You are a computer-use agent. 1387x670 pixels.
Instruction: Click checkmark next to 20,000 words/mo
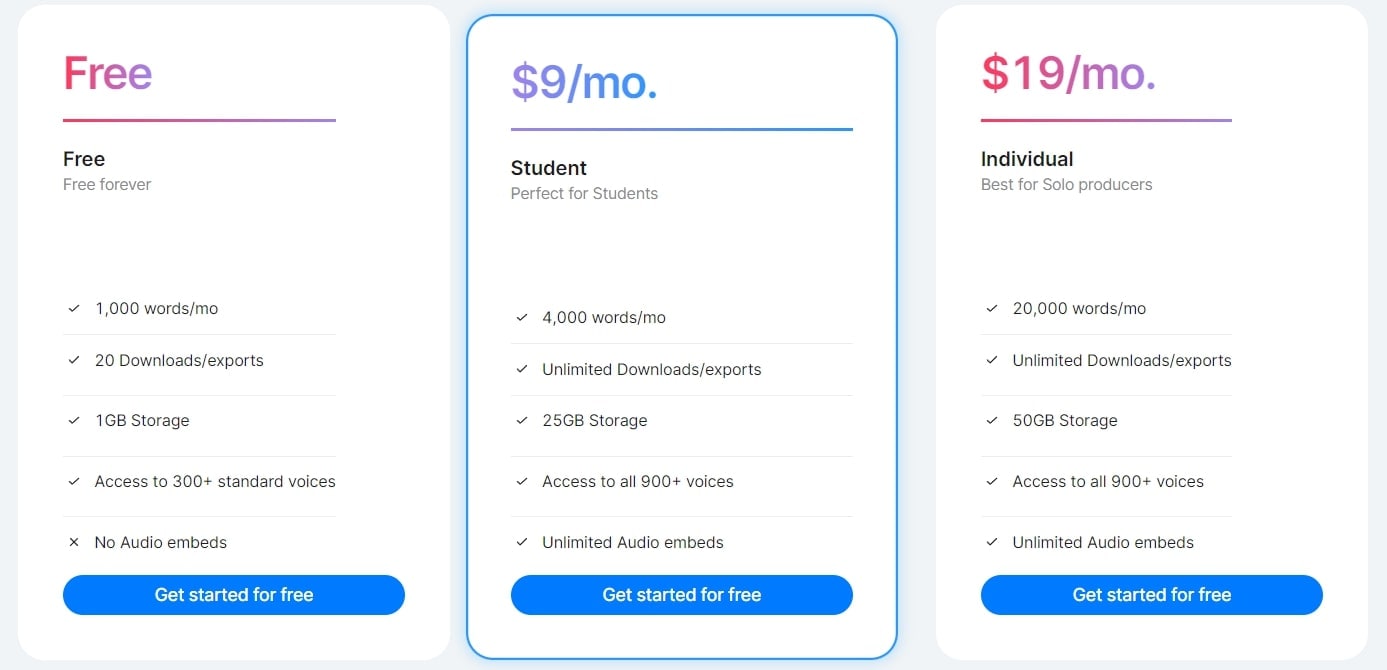[x=992, y=309]
